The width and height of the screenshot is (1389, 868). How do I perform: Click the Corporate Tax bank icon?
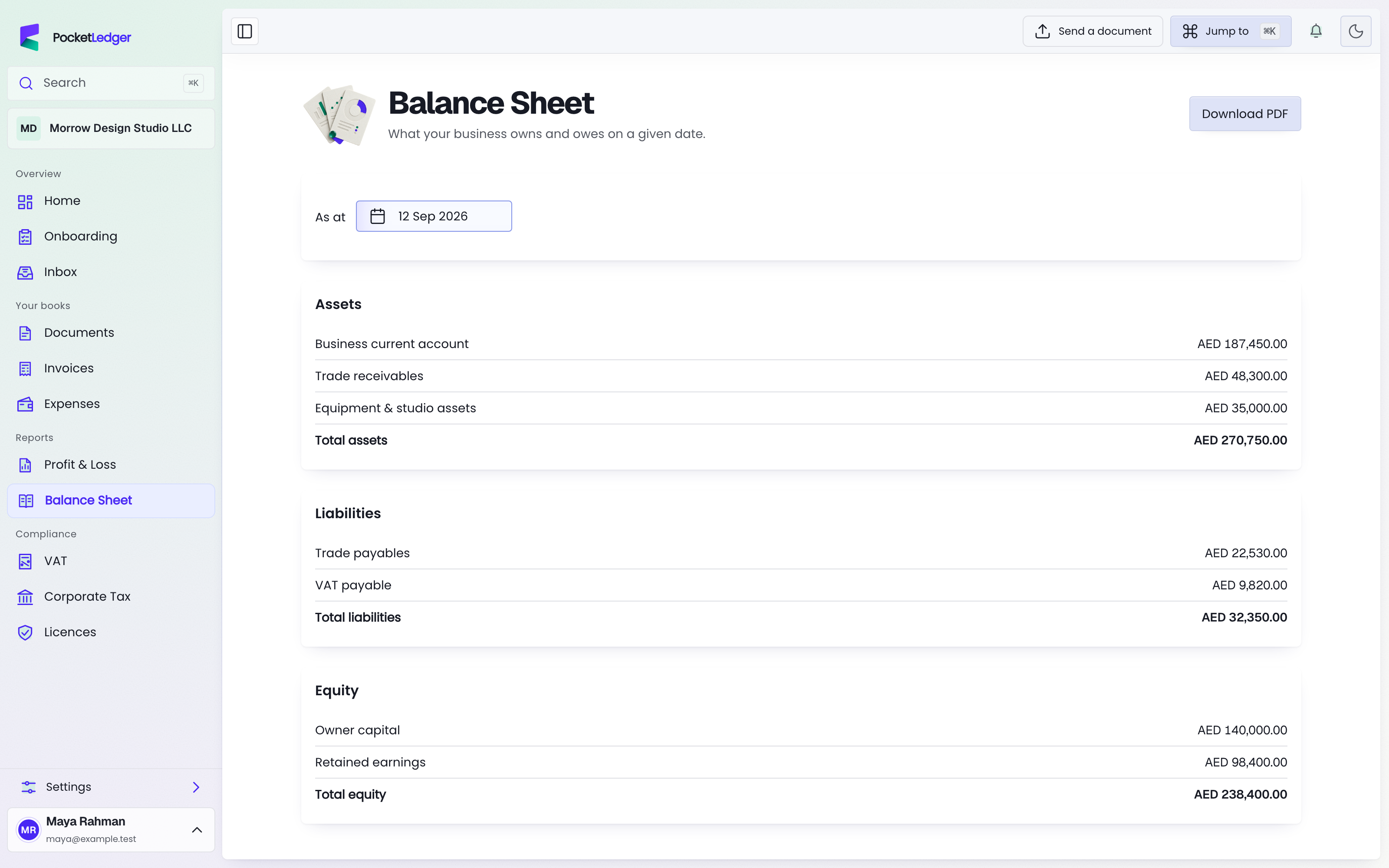pos(25,598)
